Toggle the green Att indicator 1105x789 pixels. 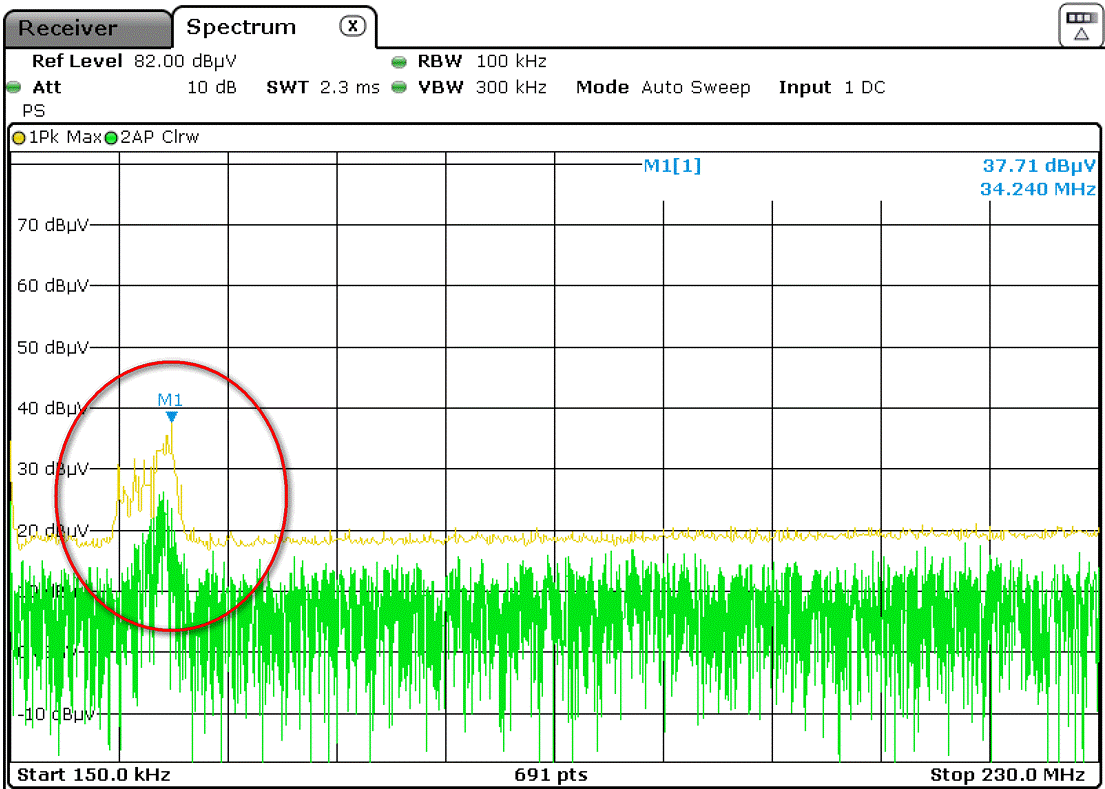[12, 88]
